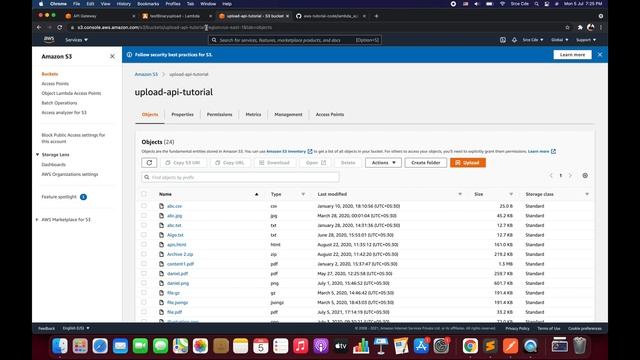Go back in browser history
Screen dimensions: 640x360
coord(39,27)
